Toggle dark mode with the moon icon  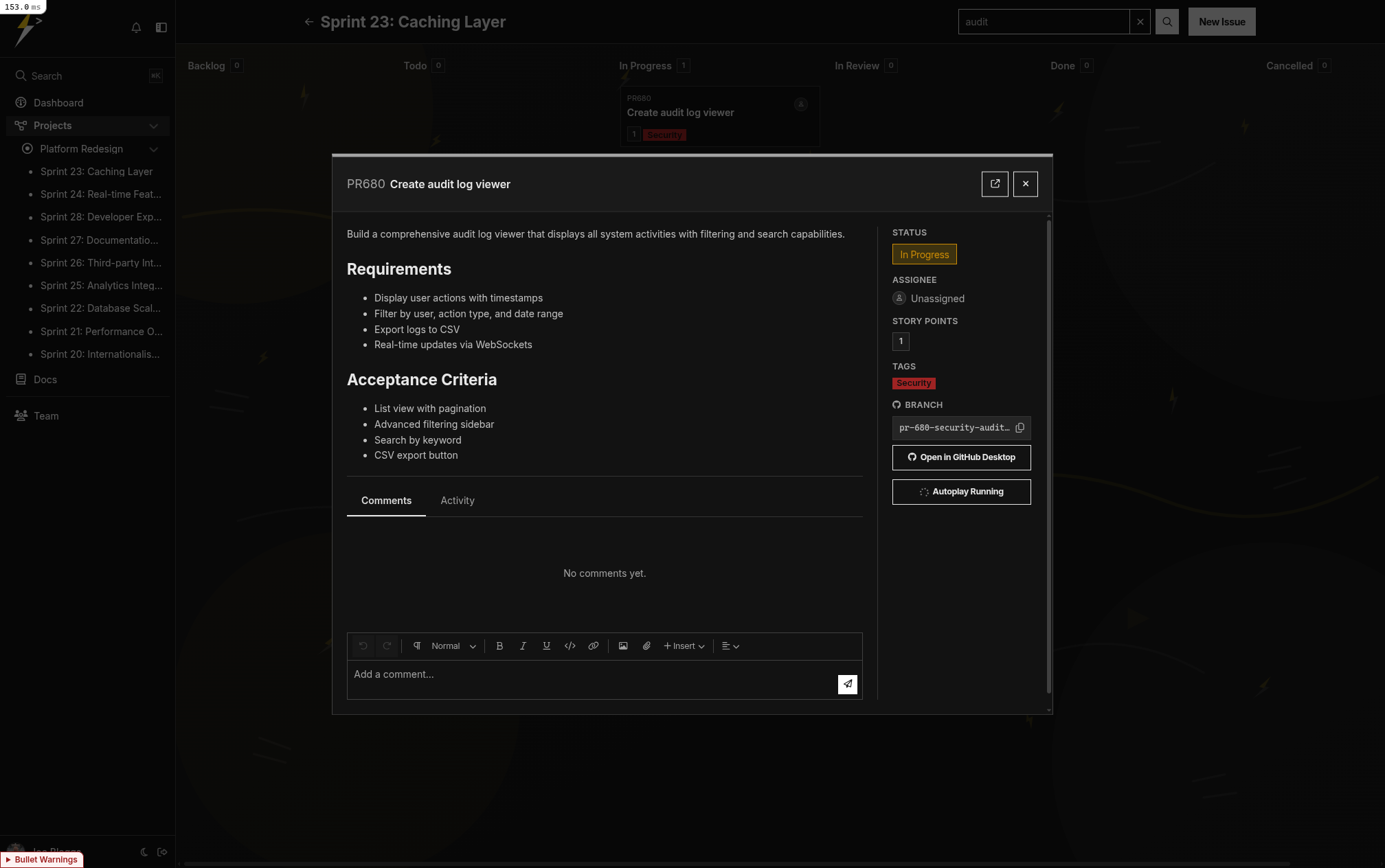pos(144,852)
